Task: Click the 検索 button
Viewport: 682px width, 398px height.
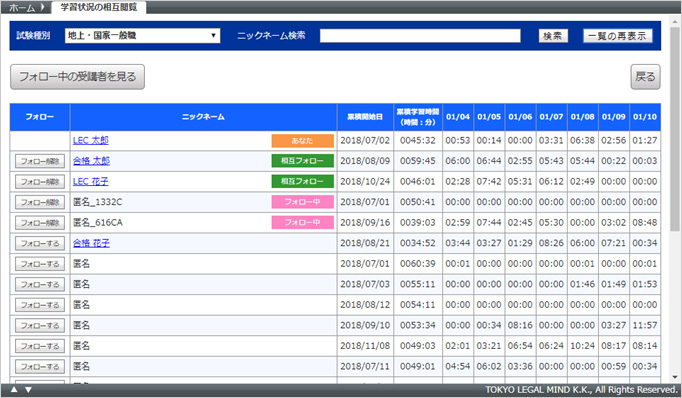Action: (x=553, y=36)
